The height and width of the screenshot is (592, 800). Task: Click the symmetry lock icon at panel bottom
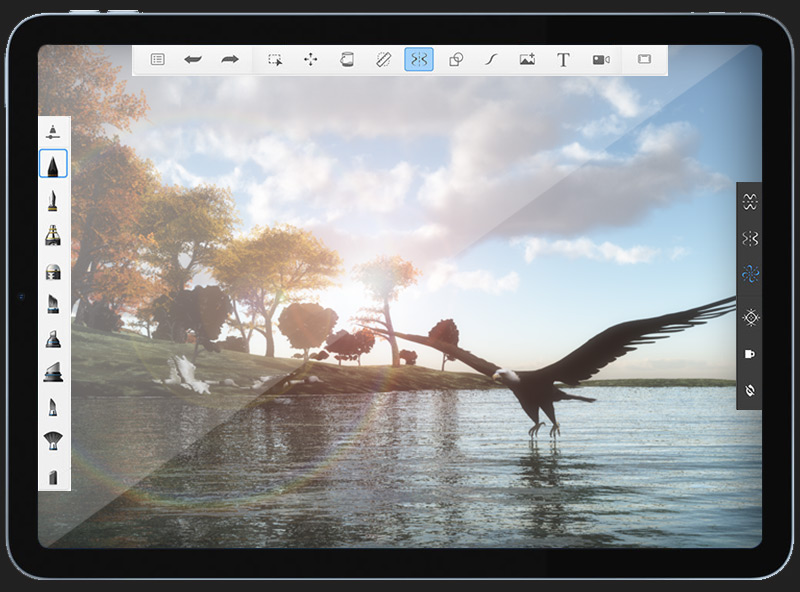(x=750, y=389)
